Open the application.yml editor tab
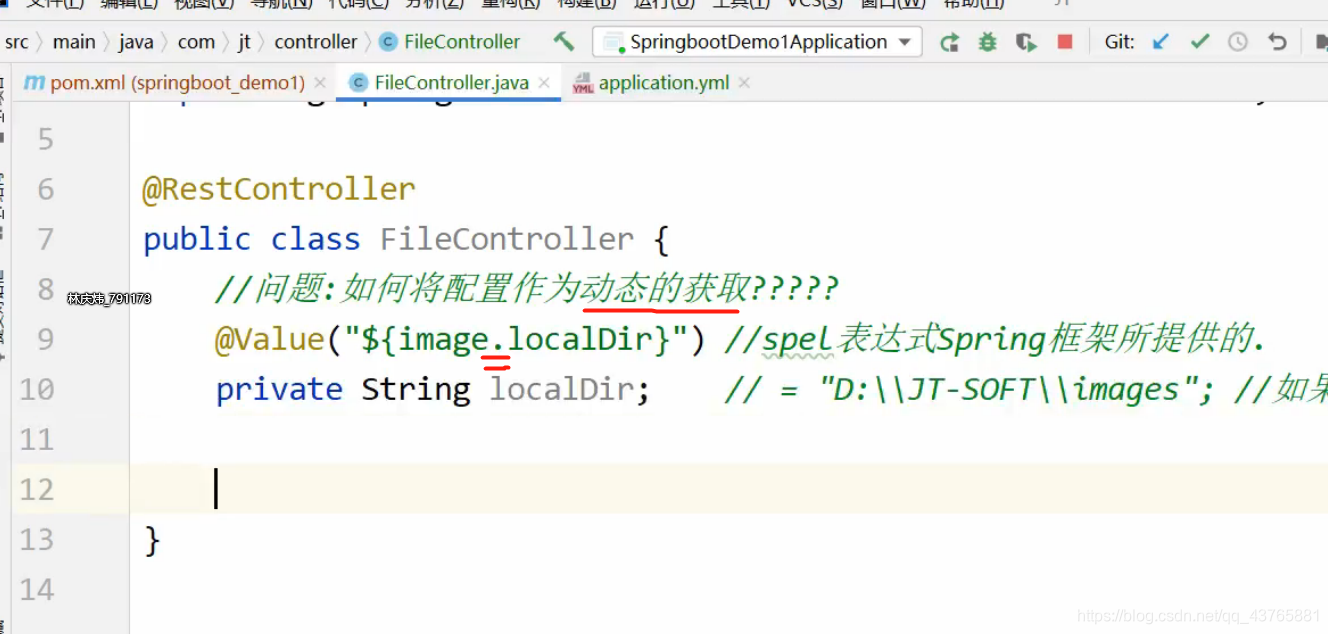The height and width of the screenshot is (634, 1328). 664,83
